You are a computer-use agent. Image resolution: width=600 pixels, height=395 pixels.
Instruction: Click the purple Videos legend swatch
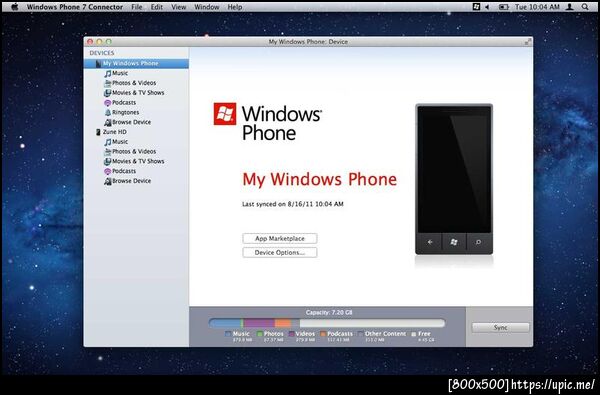(292, 334)
